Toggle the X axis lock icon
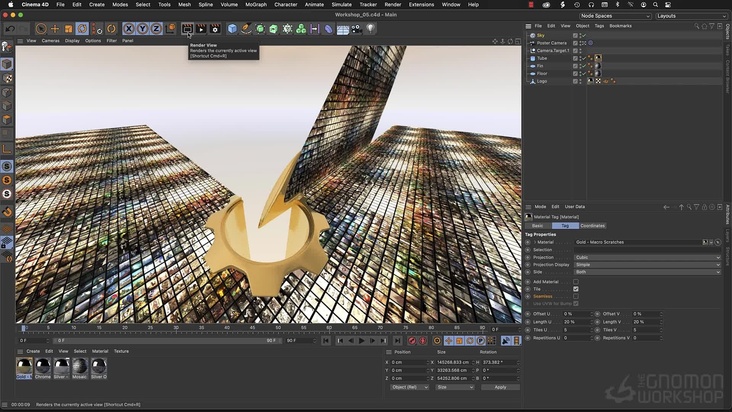This screenshot has width=732, height=412. pos(128,29)
